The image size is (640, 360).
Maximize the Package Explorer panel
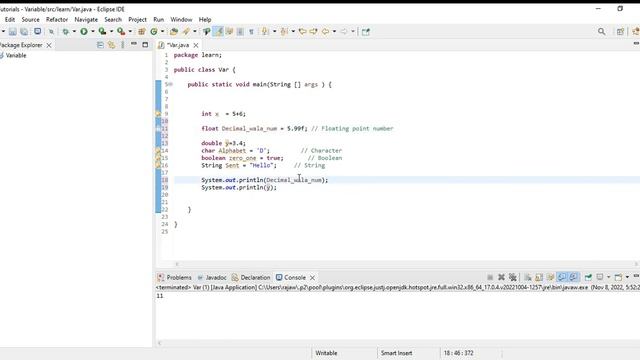tap(145, 44)
